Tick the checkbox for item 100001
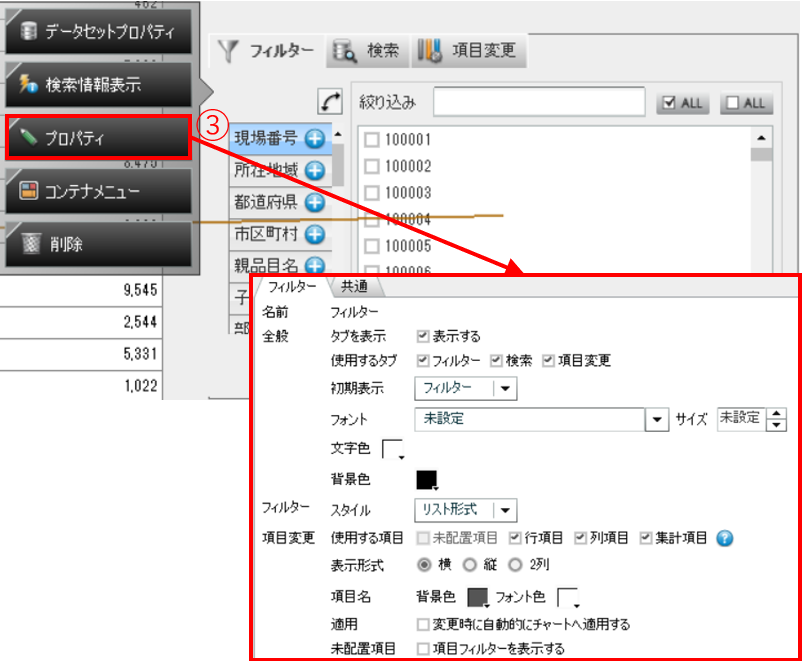The width and height of the screenshot is (804, 661). [372, 140]
